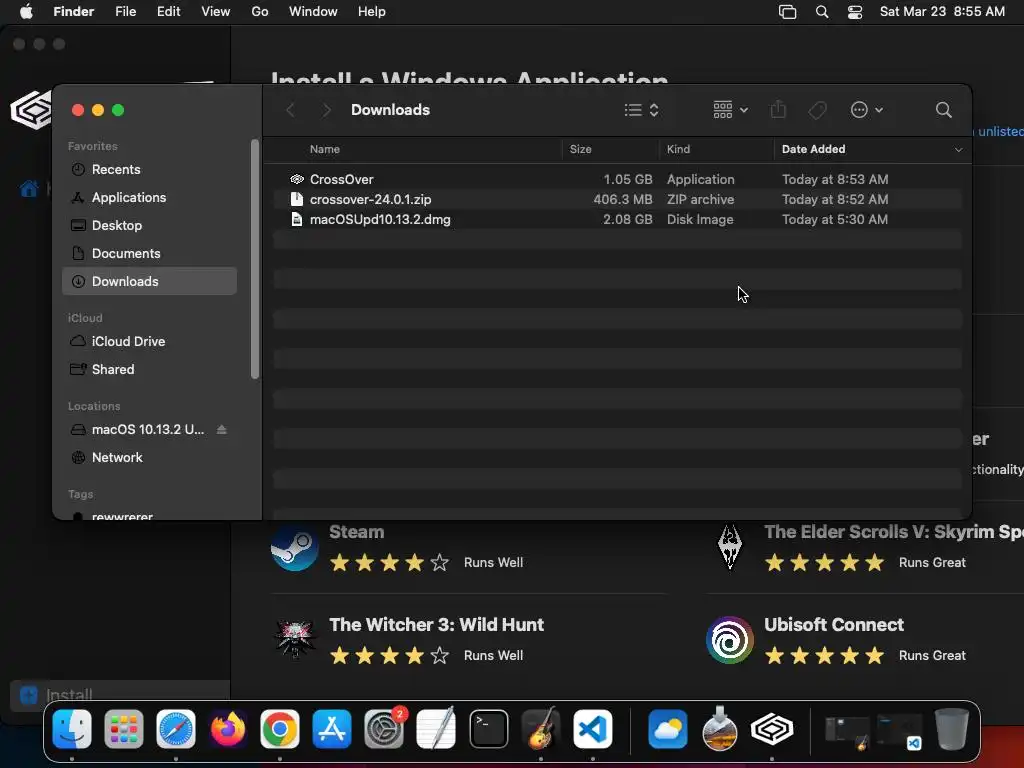Open the Go menu

tap(260, 12)
